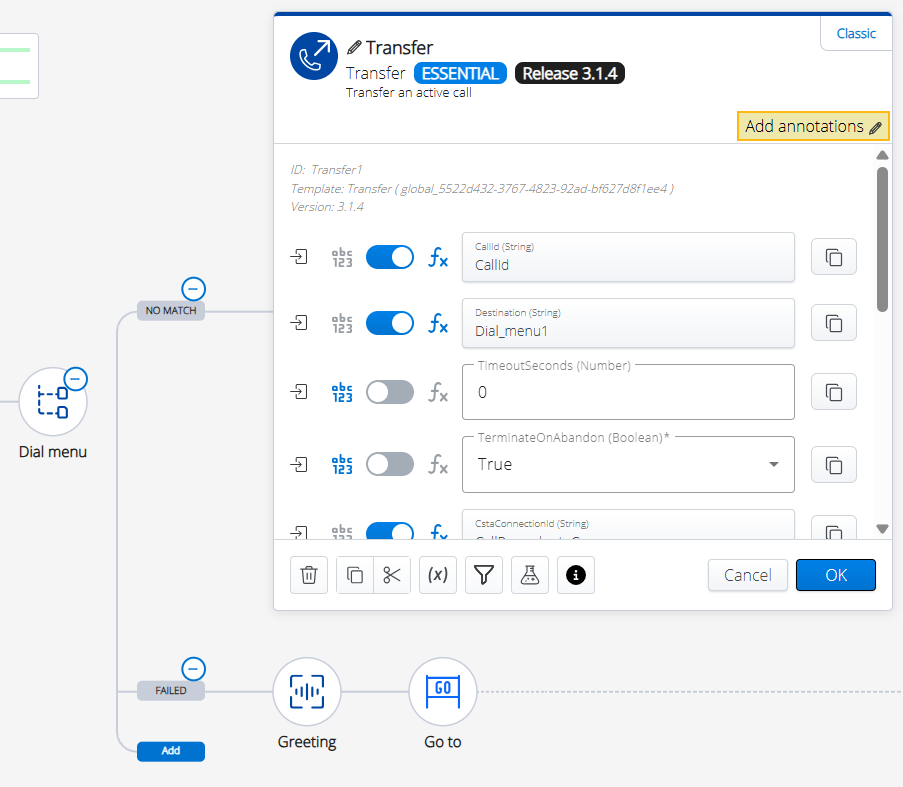Switch to Classic view
Image resolution: width=903 pixels, height=787 pixels.
point(856,33)
